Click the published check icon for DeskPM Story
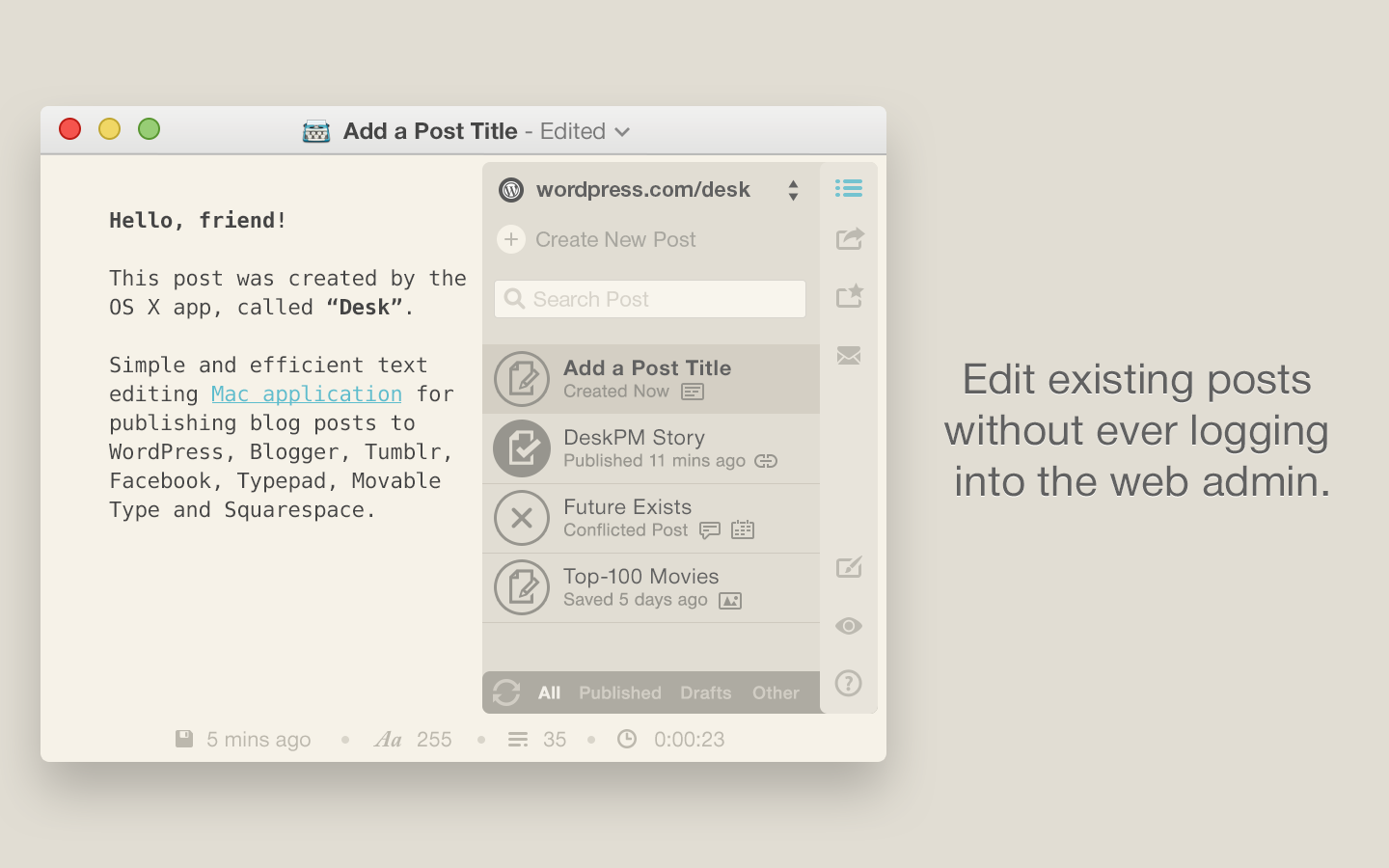The image size is (1389, 868). click(522, 448)
